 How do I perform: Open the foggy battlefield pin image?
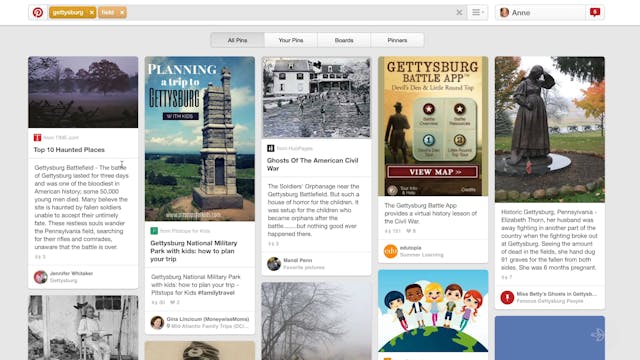click(x=83, y=92)
